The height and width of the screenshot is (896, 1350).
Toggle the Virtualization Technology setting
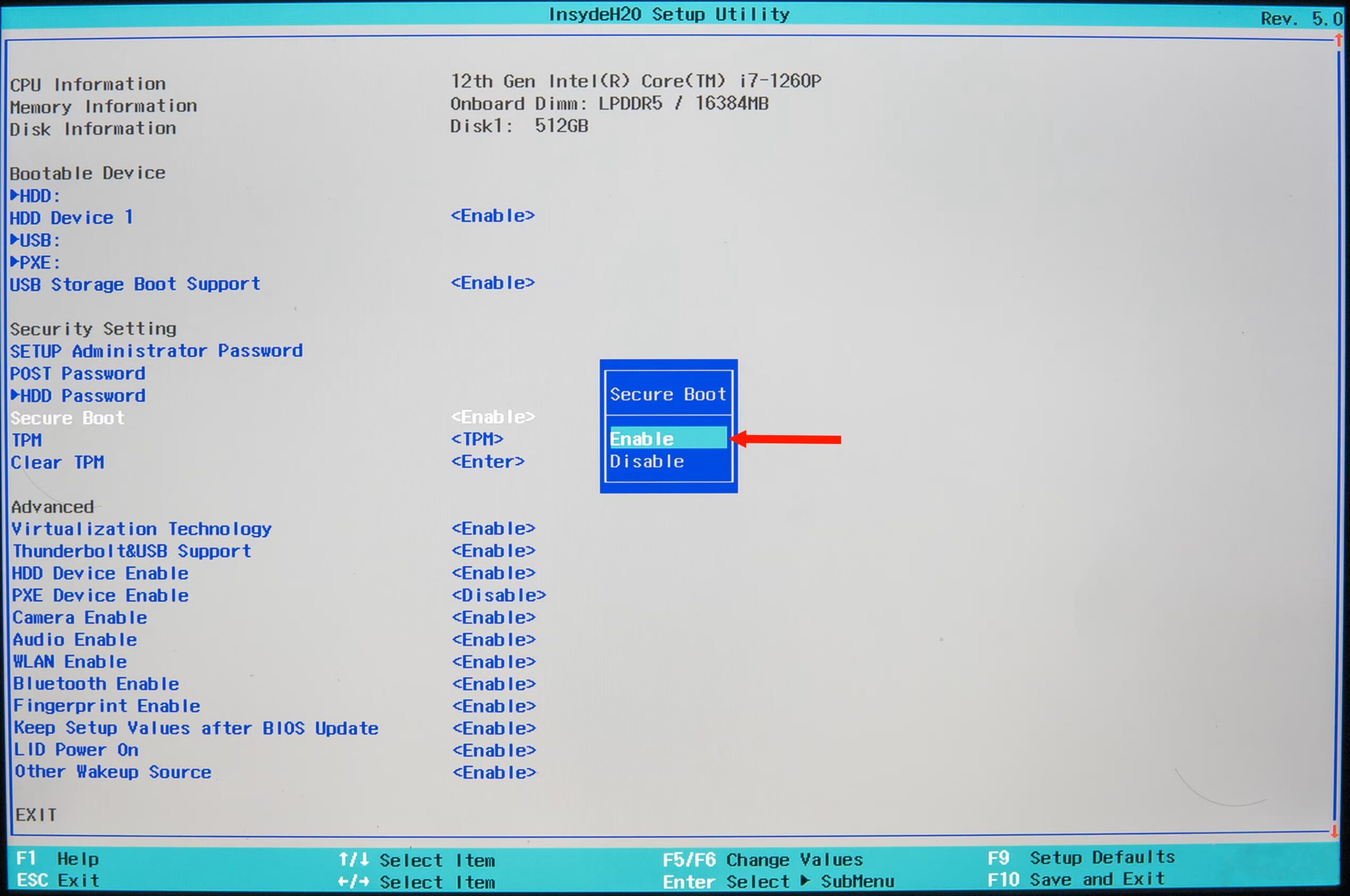(x=493, y=528)
